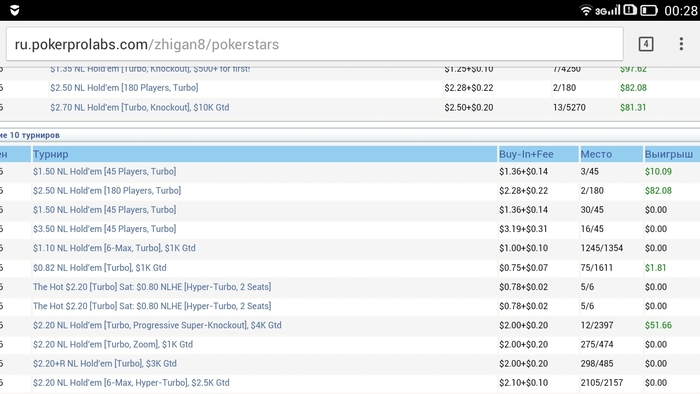
Task: Open $2.70 NL Hold'em [Turbo, Knockout] $10K Gtd
Action: tap(139, 108)
